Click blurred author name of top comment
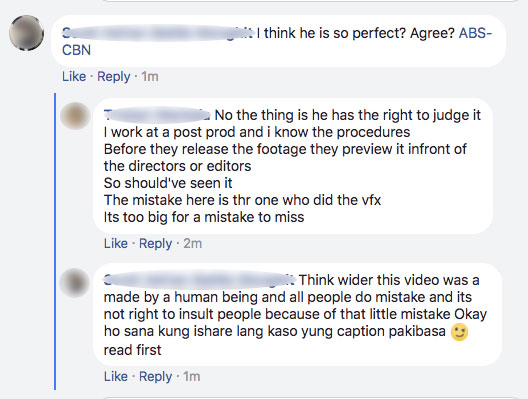 pos(158,33)
